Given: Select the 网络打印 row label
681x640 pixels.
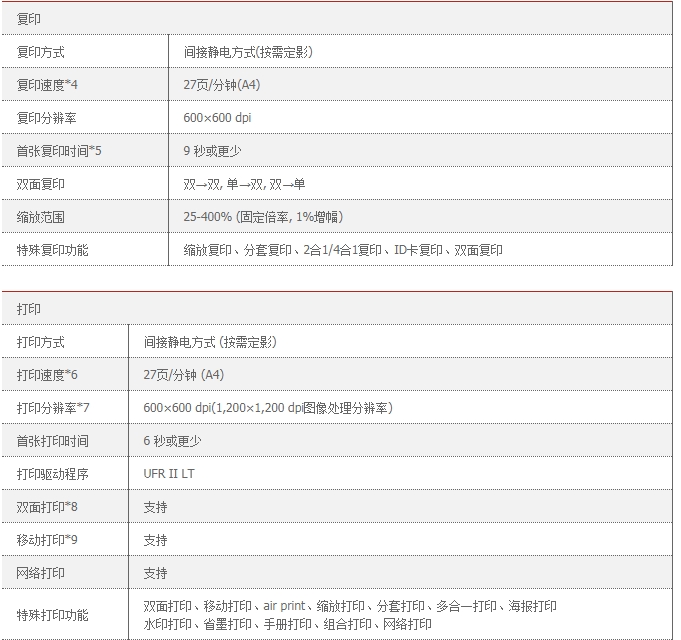Looking at the screenshot, I should 41,573.
